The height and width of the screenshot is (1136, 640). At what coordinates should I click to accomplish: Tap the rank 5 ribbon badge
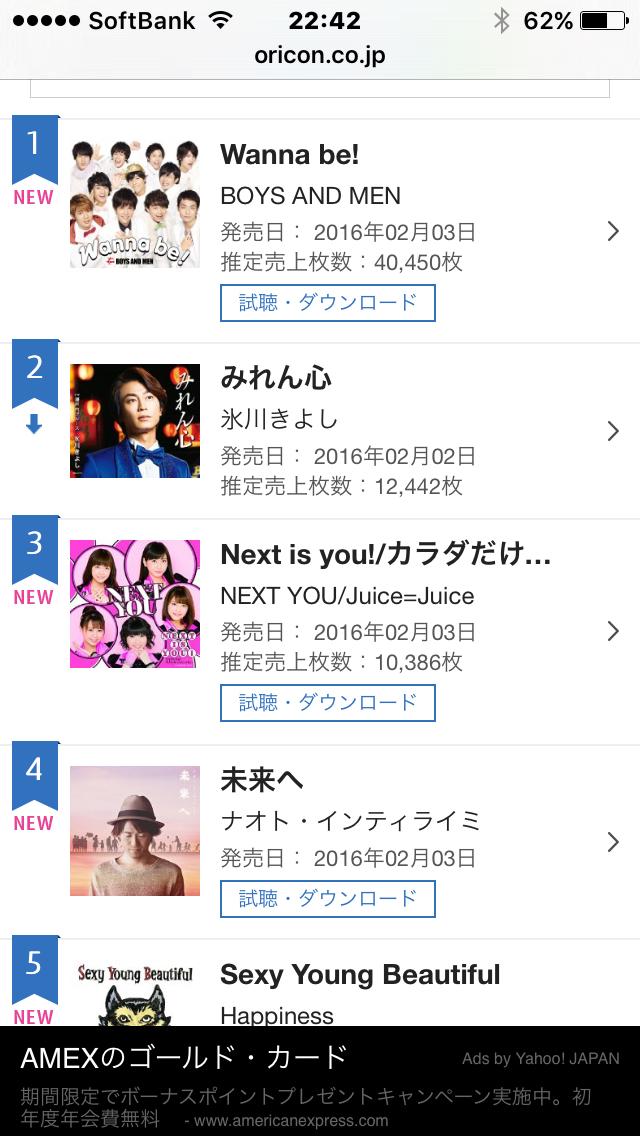tap(34, 966)
